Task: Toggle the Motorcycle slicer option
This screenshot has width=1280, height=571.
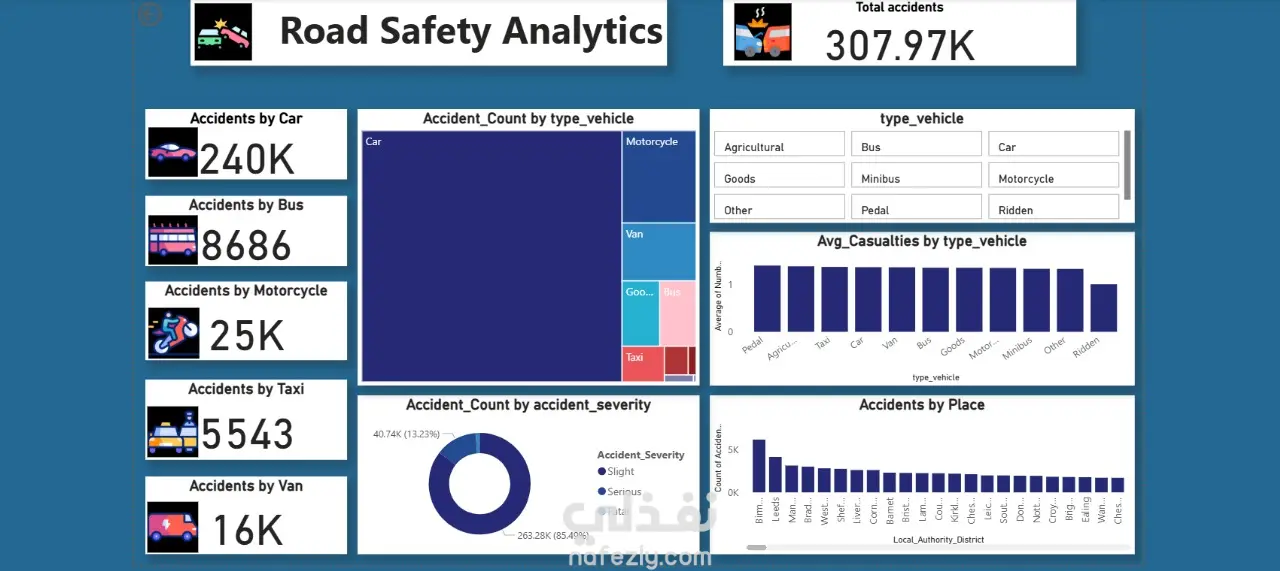Action: click(1054, 175)
